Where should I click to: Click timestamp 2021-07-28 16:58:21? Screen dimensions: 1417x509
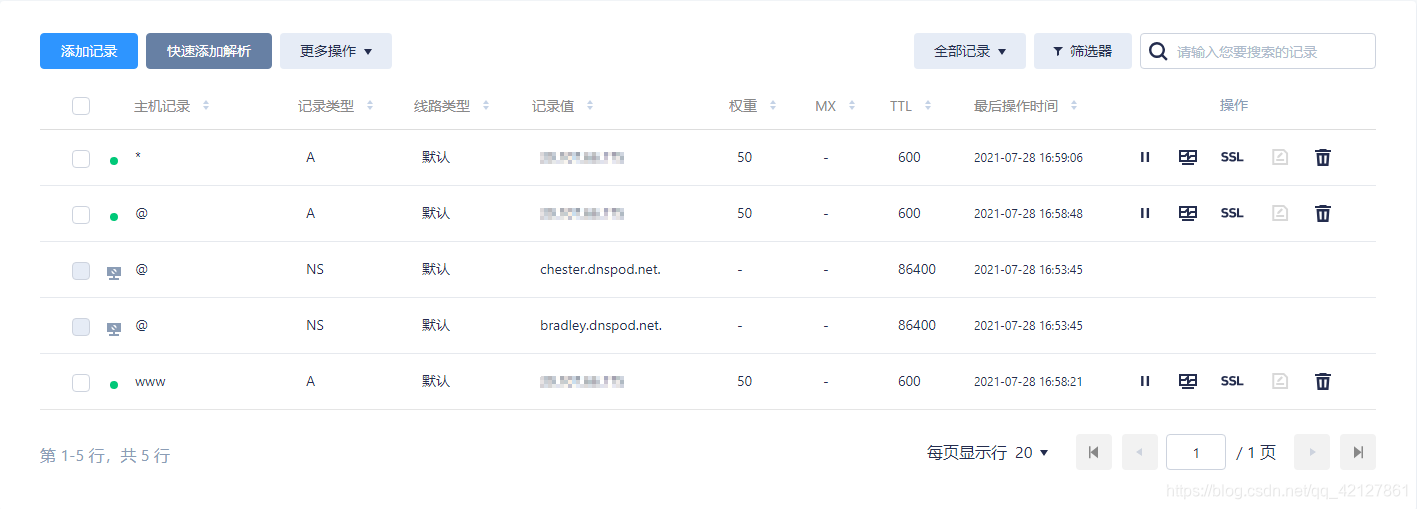[x=1028, y=381]
